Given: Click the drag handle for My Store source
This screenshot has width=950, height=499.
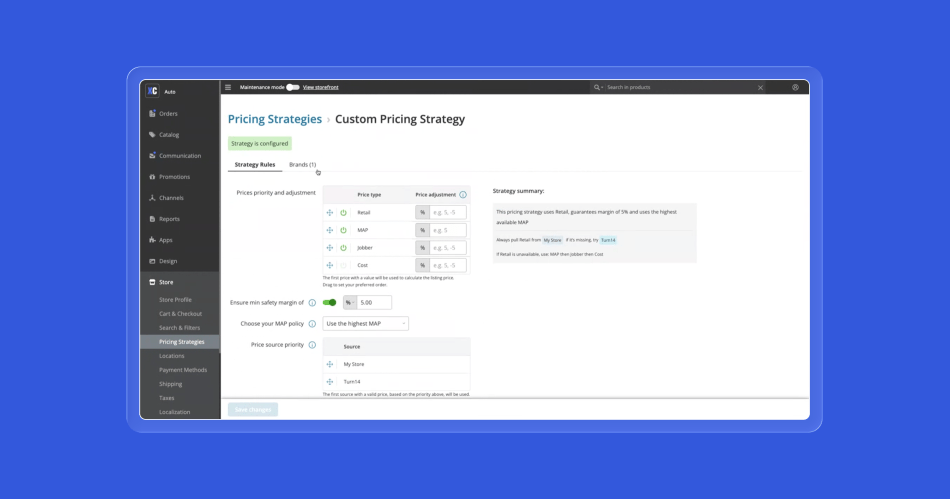Looking at the screenshot, I should point(330,364).
